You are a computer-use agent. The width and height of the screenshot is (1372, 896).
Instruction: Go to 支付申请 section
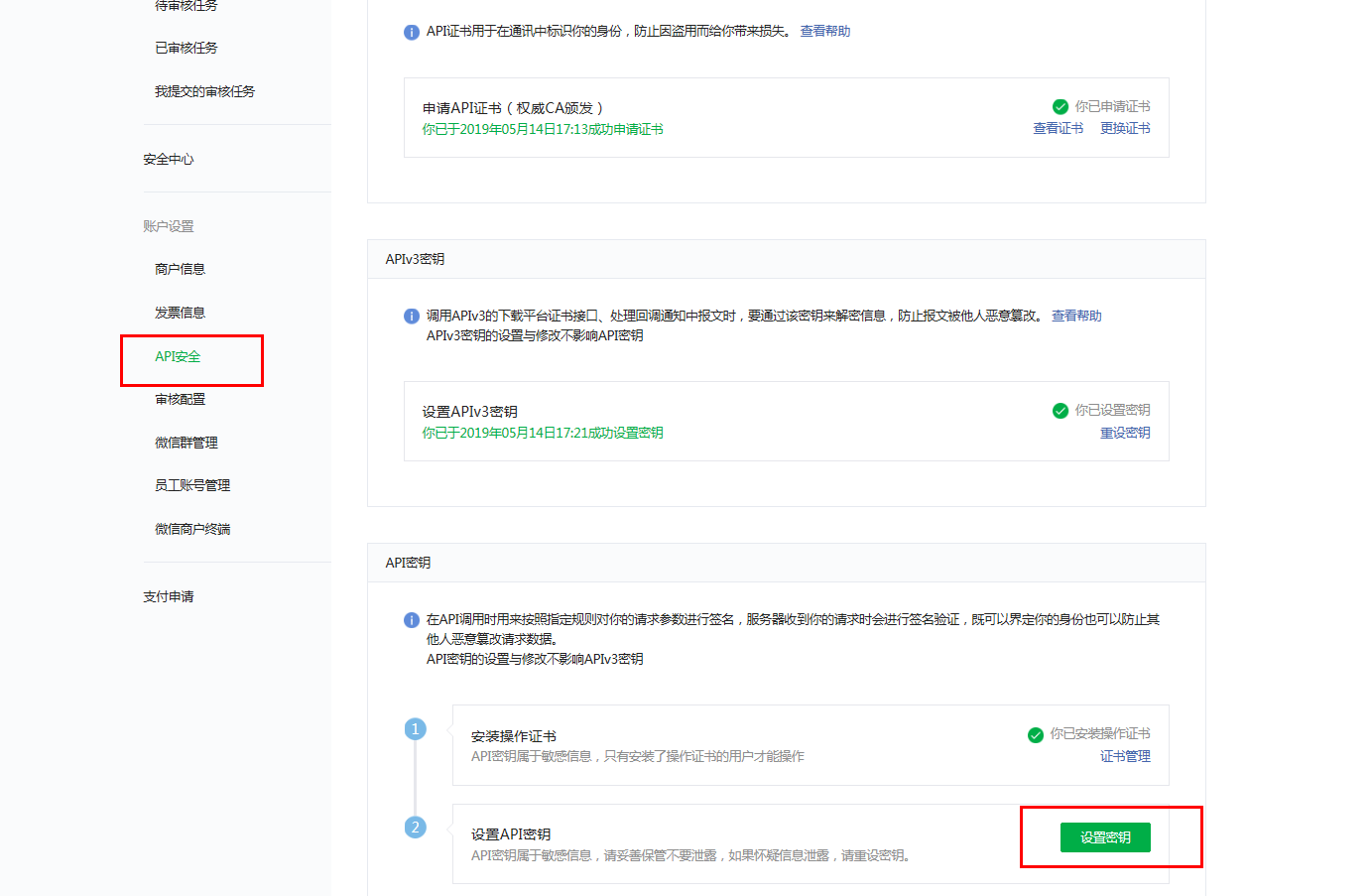click(168, 596)
